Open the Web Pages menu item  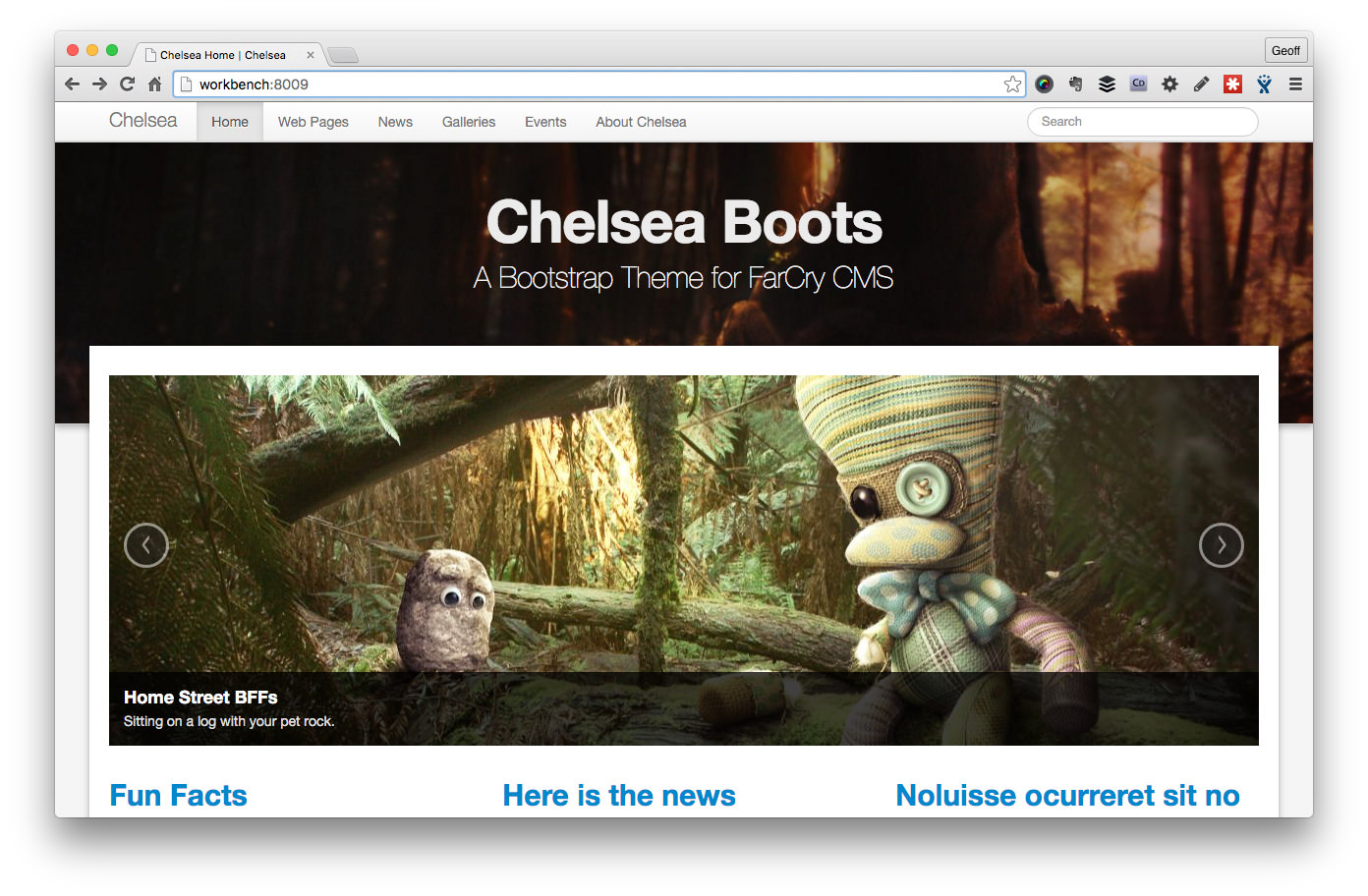313,122
